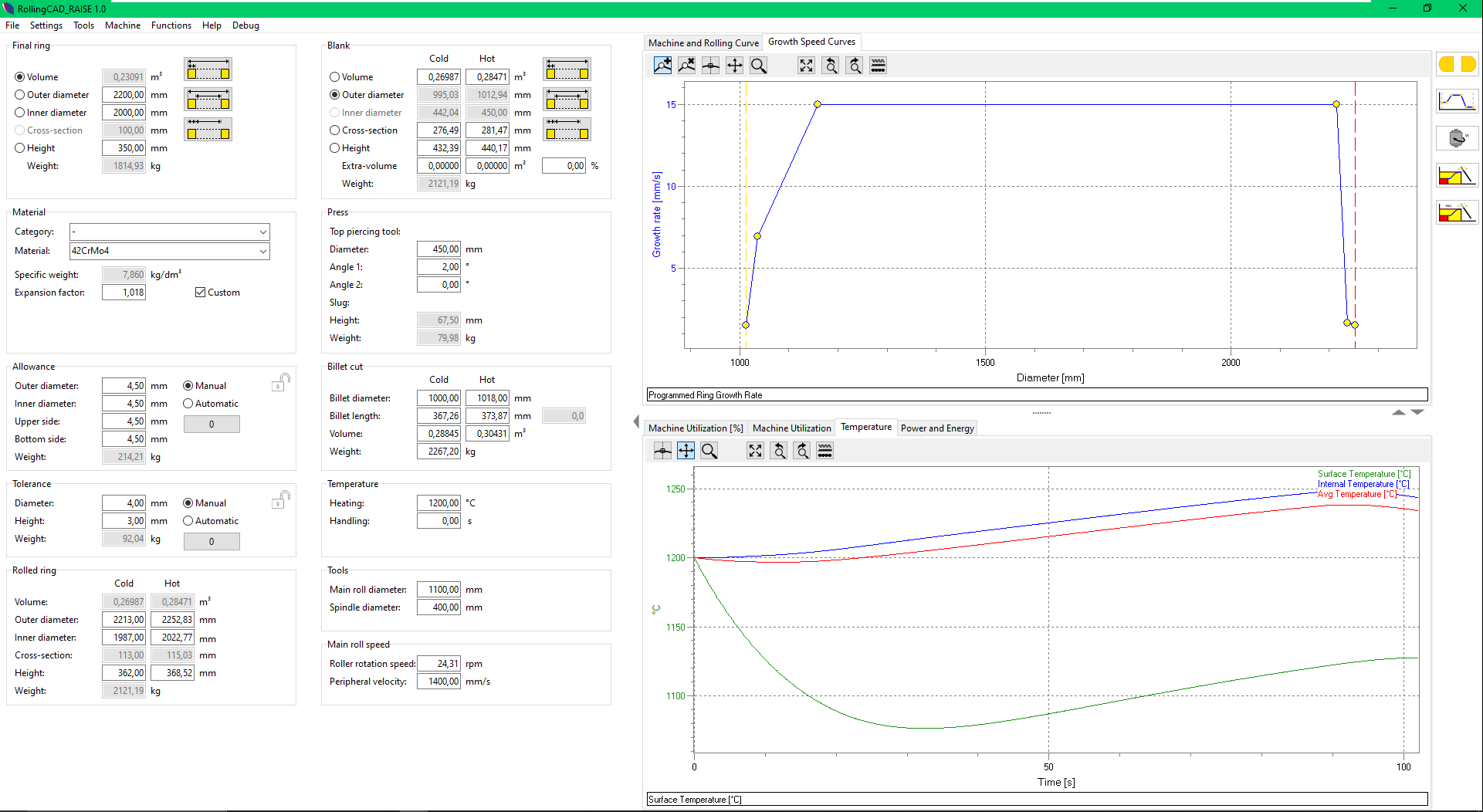The height and width of the screenshot is (812, 1483).
Task: Expand the Material dropdown showing 42CrMo4
Action: [262, 251]
